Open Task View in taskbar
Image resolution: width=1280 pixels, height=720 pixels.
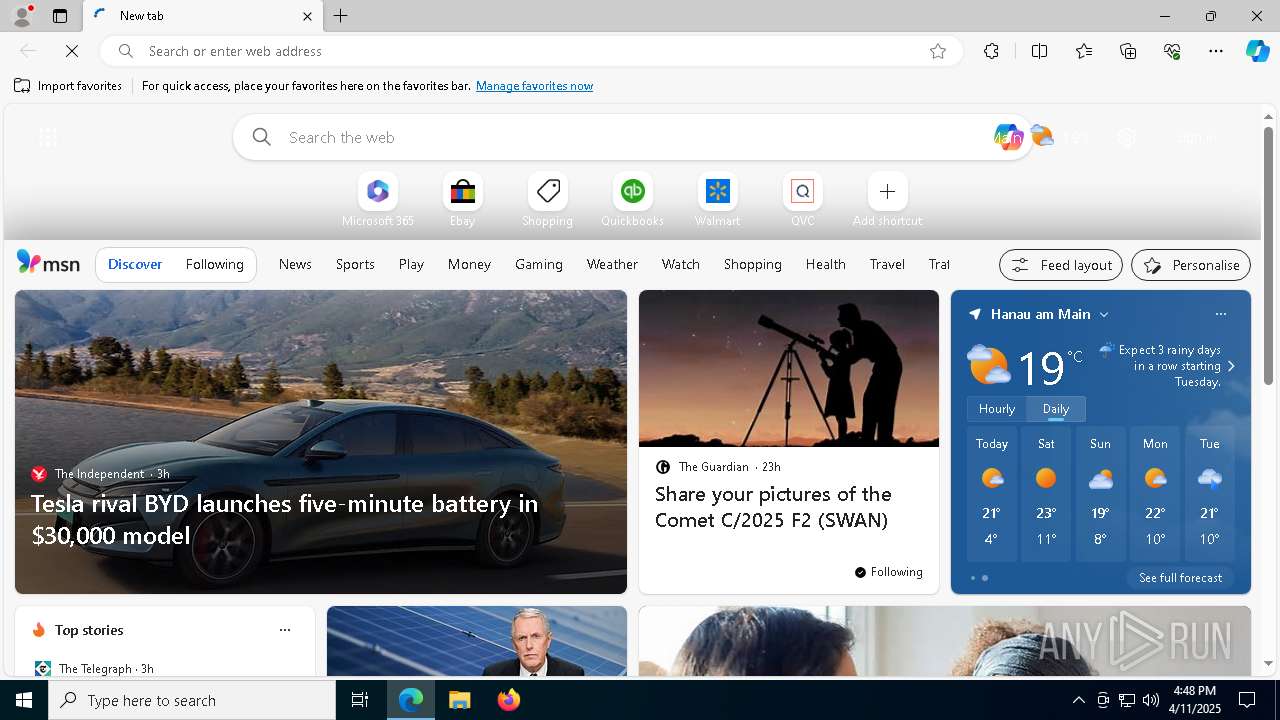tap(360, 700)
